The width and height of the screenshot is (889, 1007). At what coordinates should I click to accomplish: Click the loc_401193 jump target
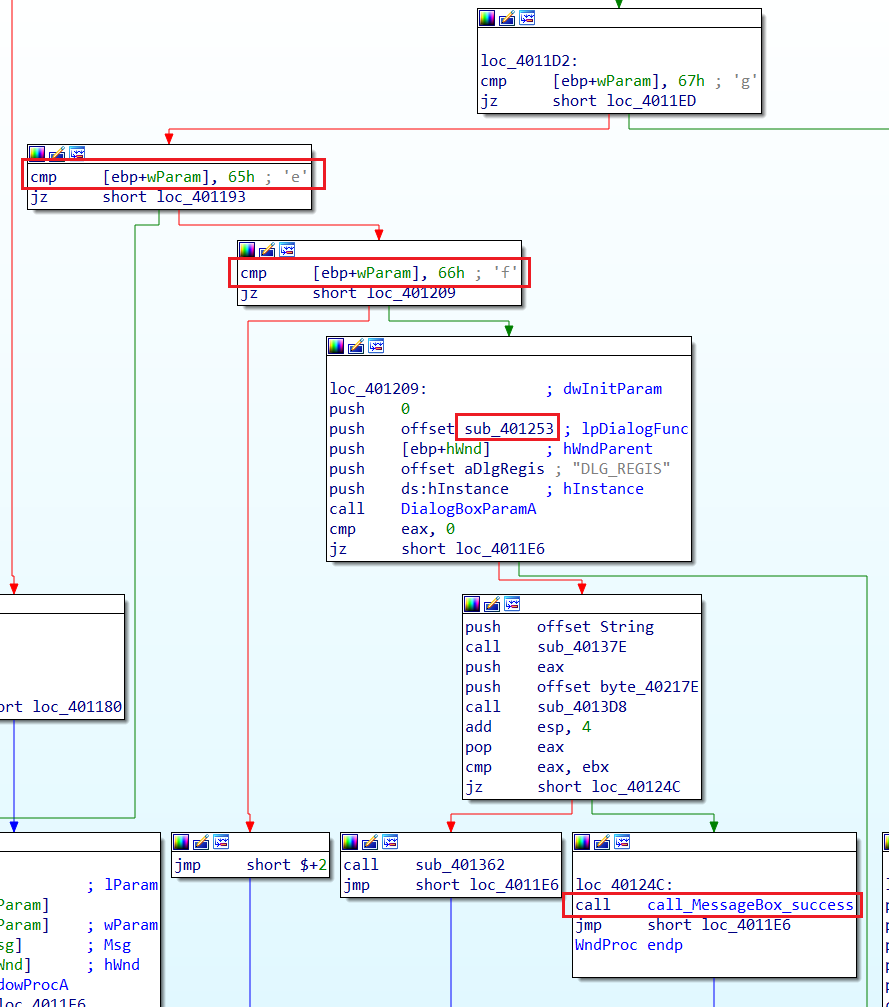coord(201,197)
